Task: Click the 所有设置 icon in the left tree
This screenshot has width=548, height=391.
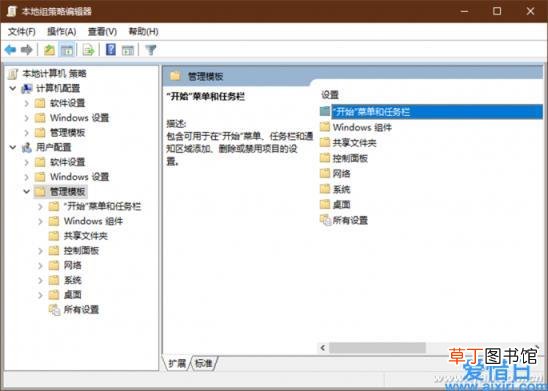Action: tap(55, 309)
